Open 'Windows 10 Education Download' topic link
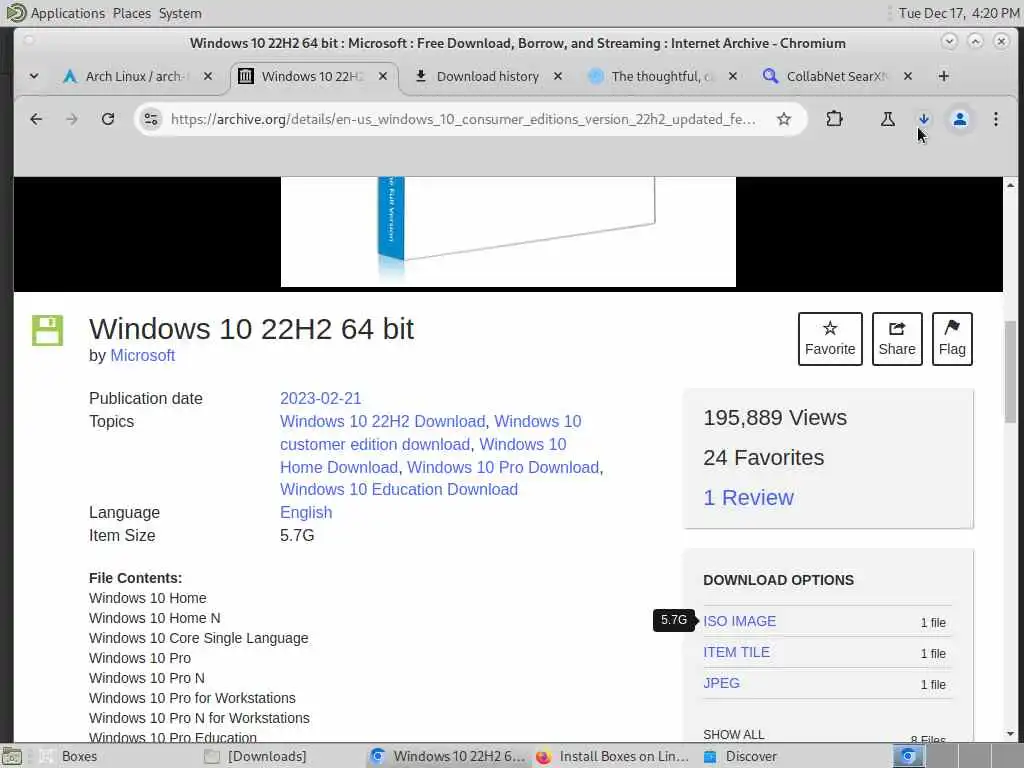 point(398,489)
